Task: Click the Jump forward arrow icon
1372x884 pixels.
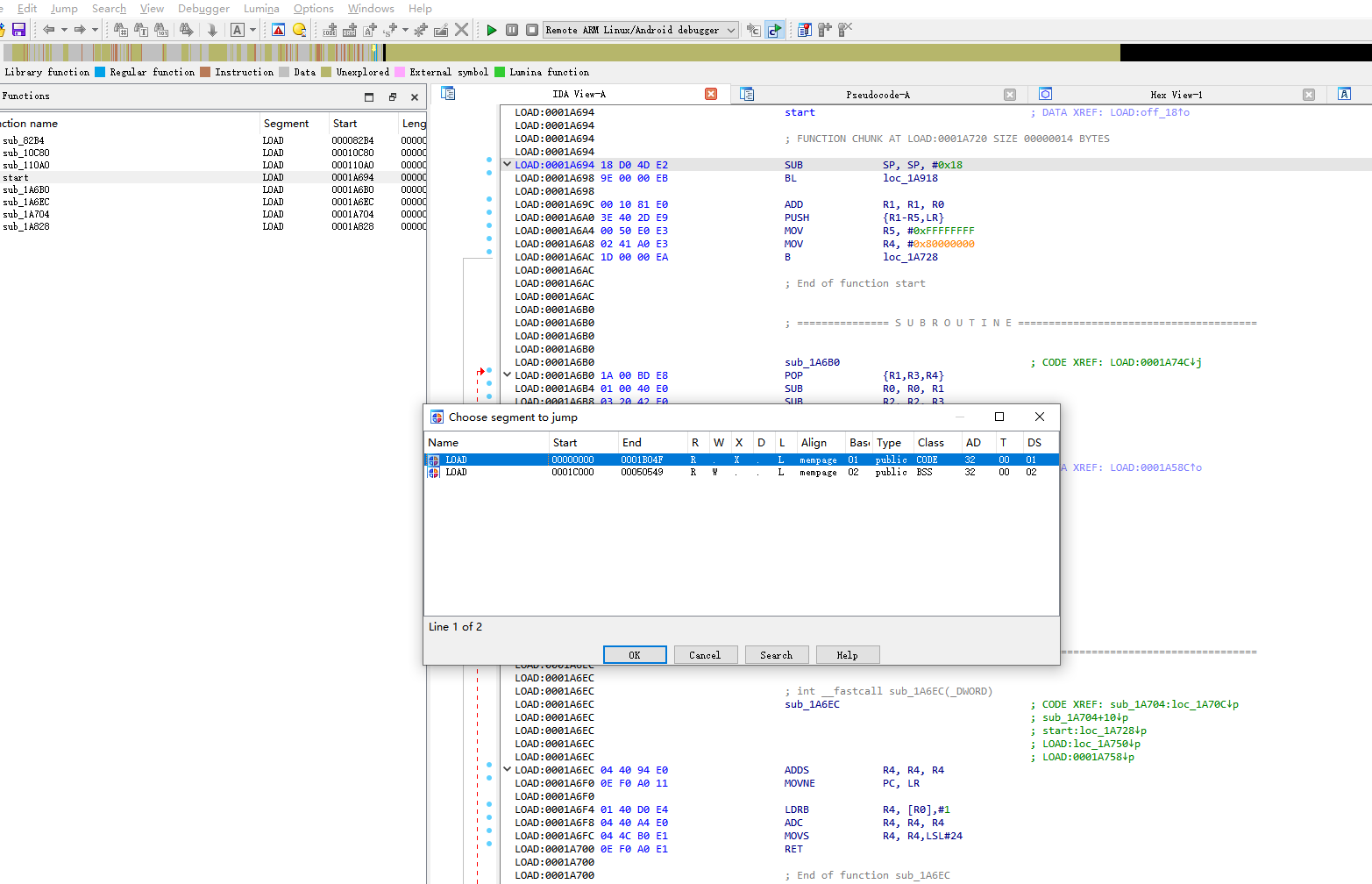Action: (x=80, y=30)
